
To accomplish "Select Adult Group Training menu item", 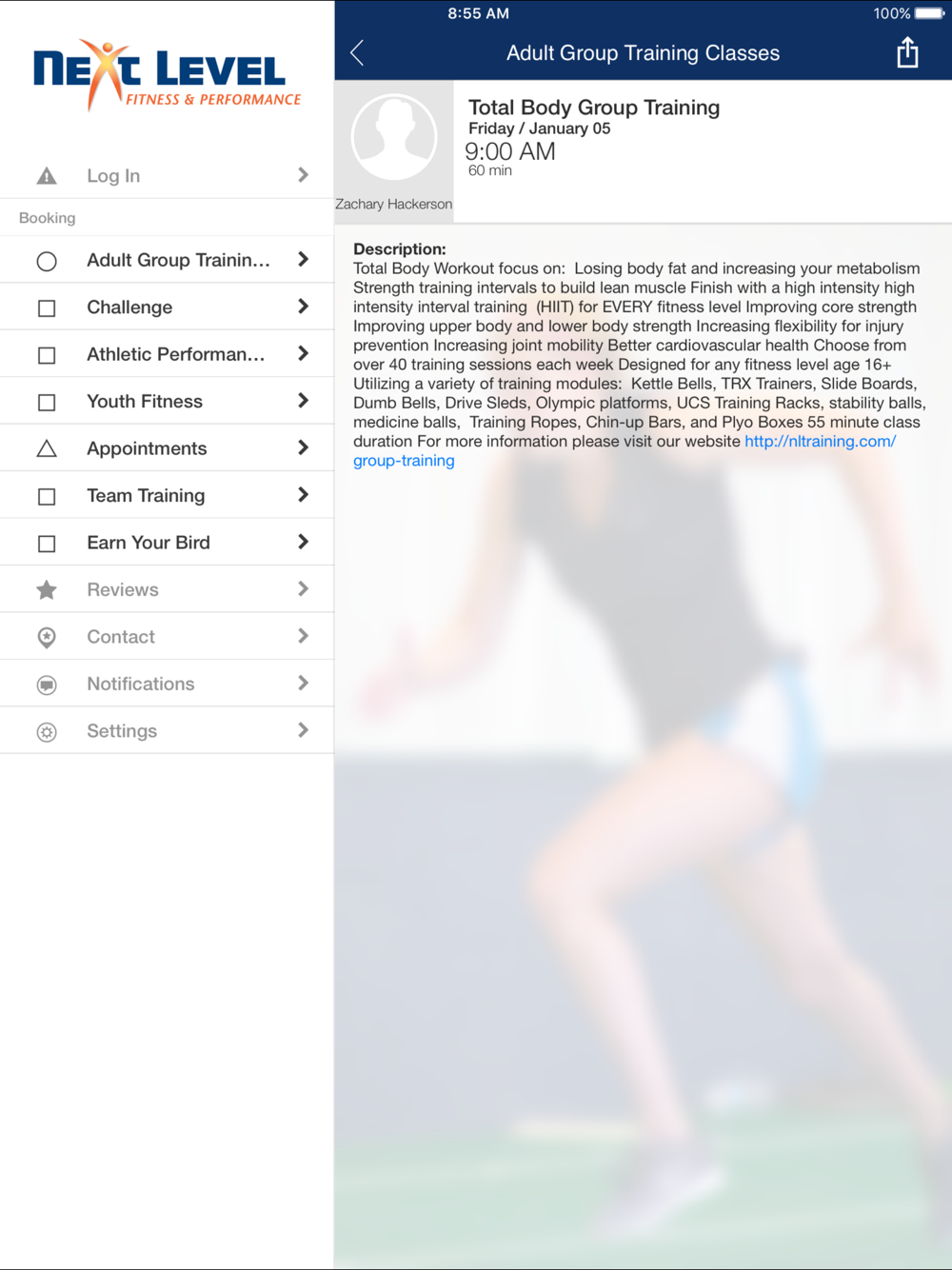I will tap(167, 260).
